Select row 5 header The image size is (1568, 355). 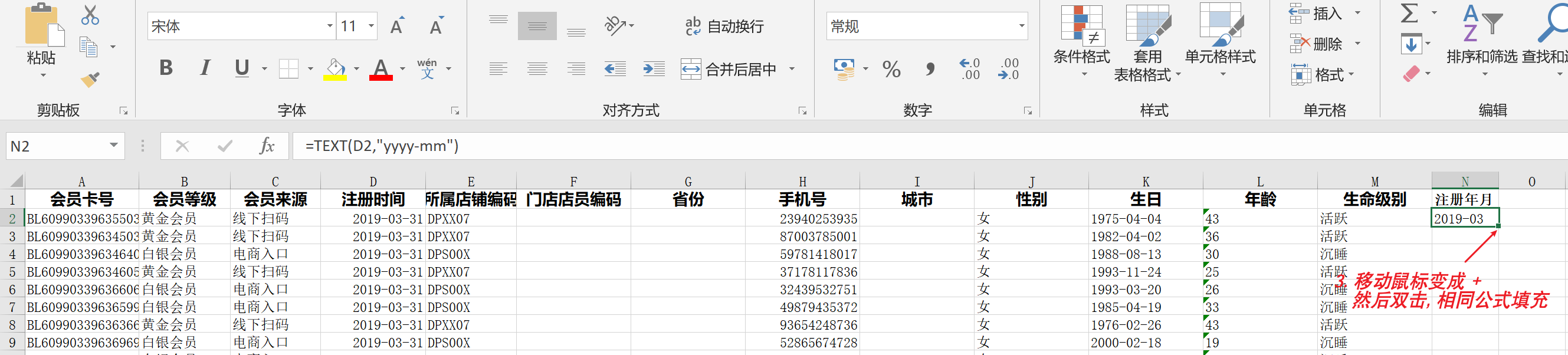pos(12,272)
